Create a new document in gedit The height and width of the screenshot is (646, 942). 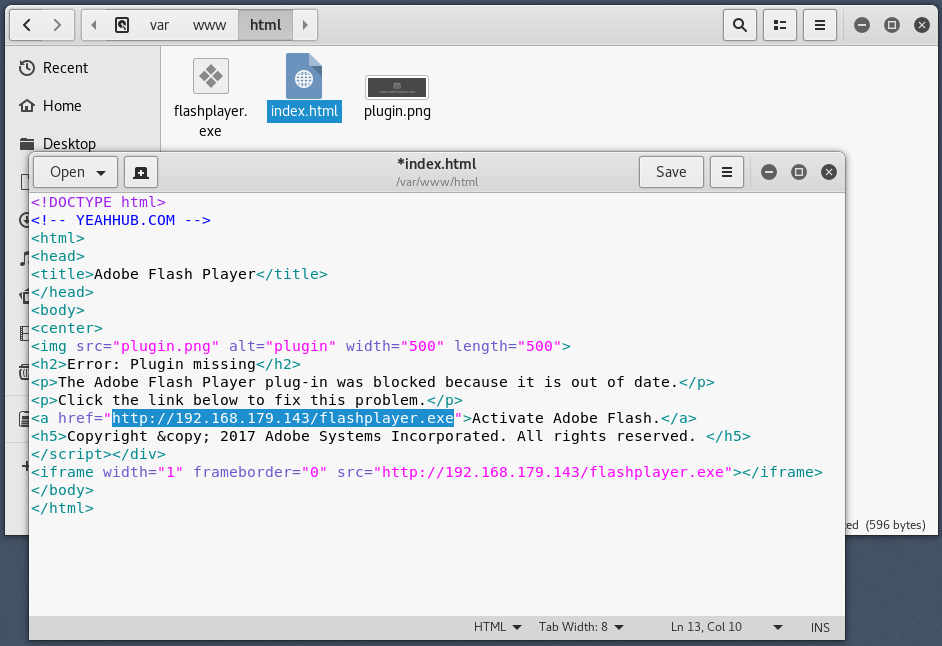(x=141, y=172)
